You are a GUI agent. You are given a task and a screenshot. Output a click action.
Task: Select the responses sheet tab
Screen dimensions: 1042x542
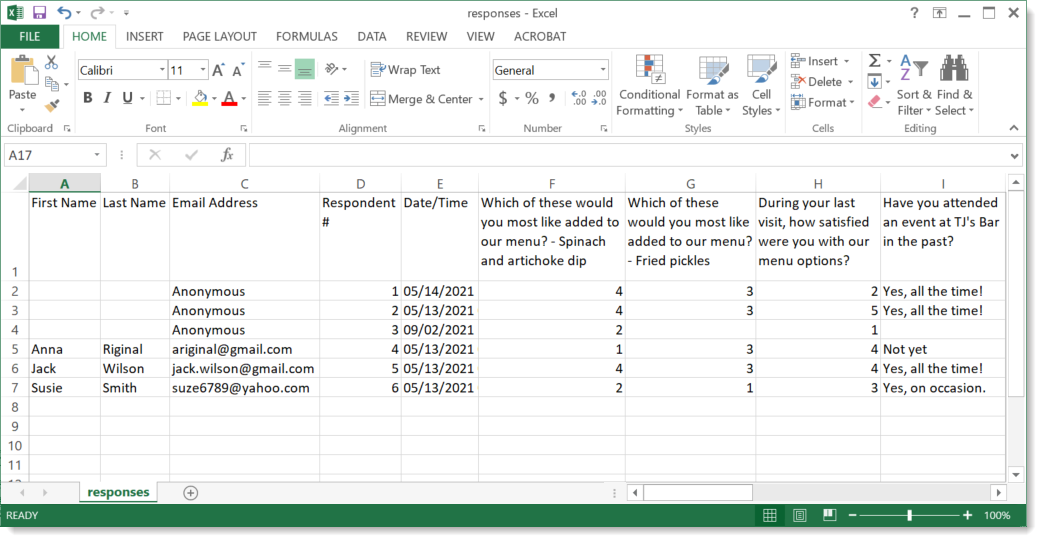coord(118,492)
